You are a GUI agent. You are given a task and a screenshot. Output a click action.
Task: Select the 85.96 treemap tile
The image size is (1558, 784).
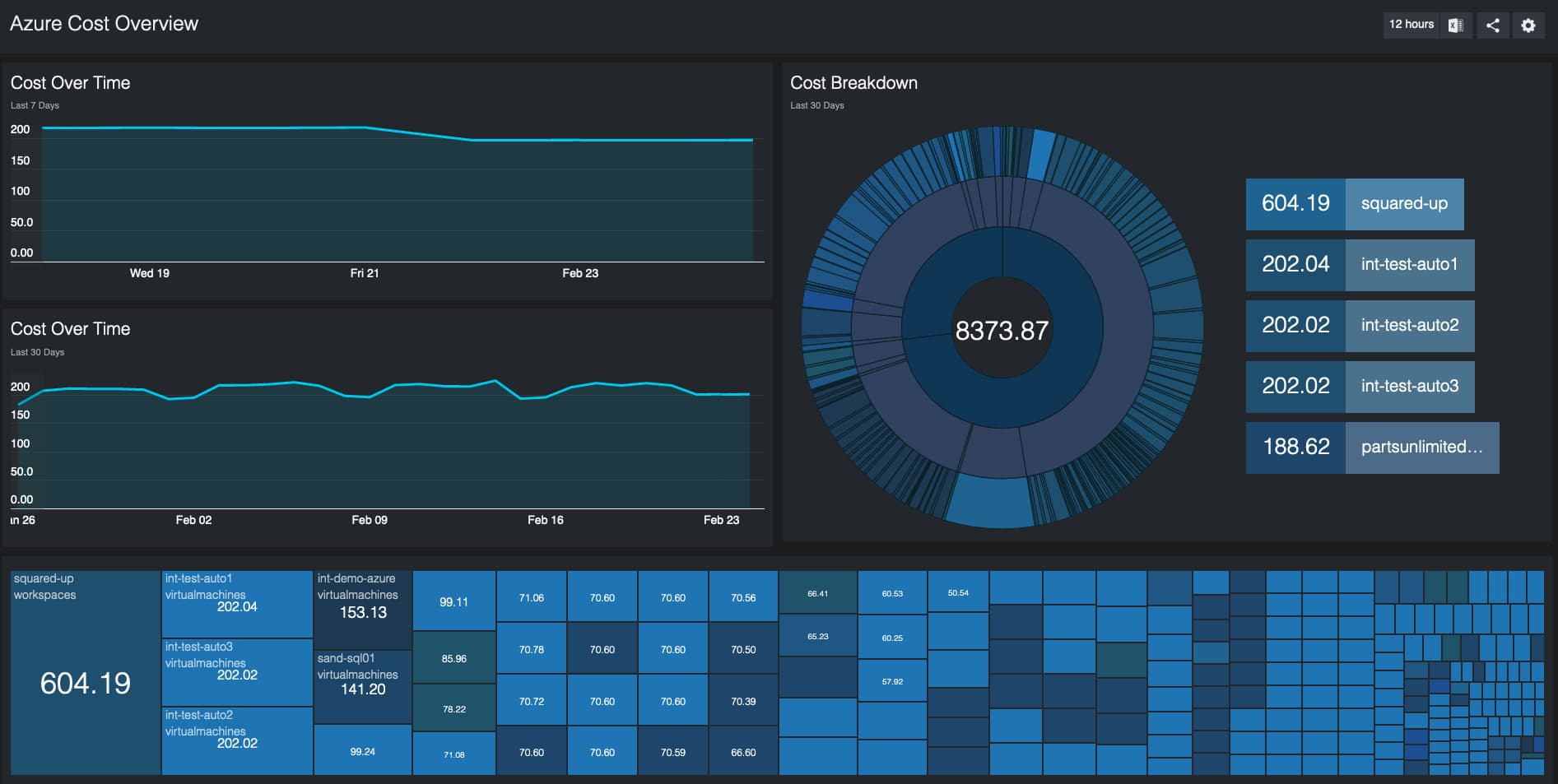454,657
